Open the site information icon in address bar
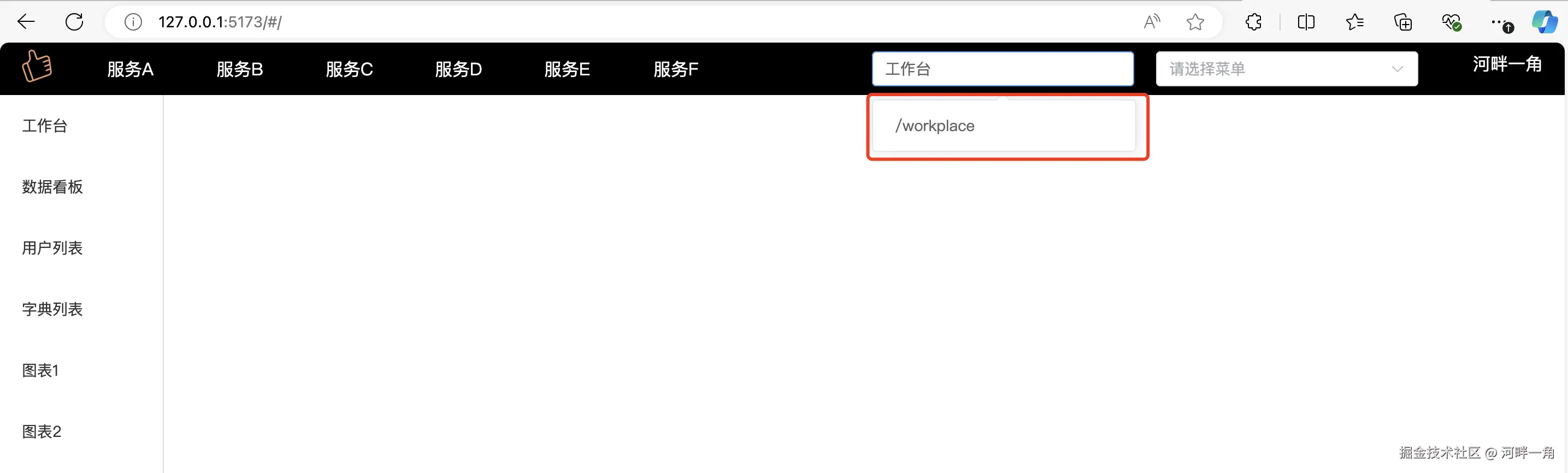Screen dimensions: 1568x473 click(x=133, y=22)
